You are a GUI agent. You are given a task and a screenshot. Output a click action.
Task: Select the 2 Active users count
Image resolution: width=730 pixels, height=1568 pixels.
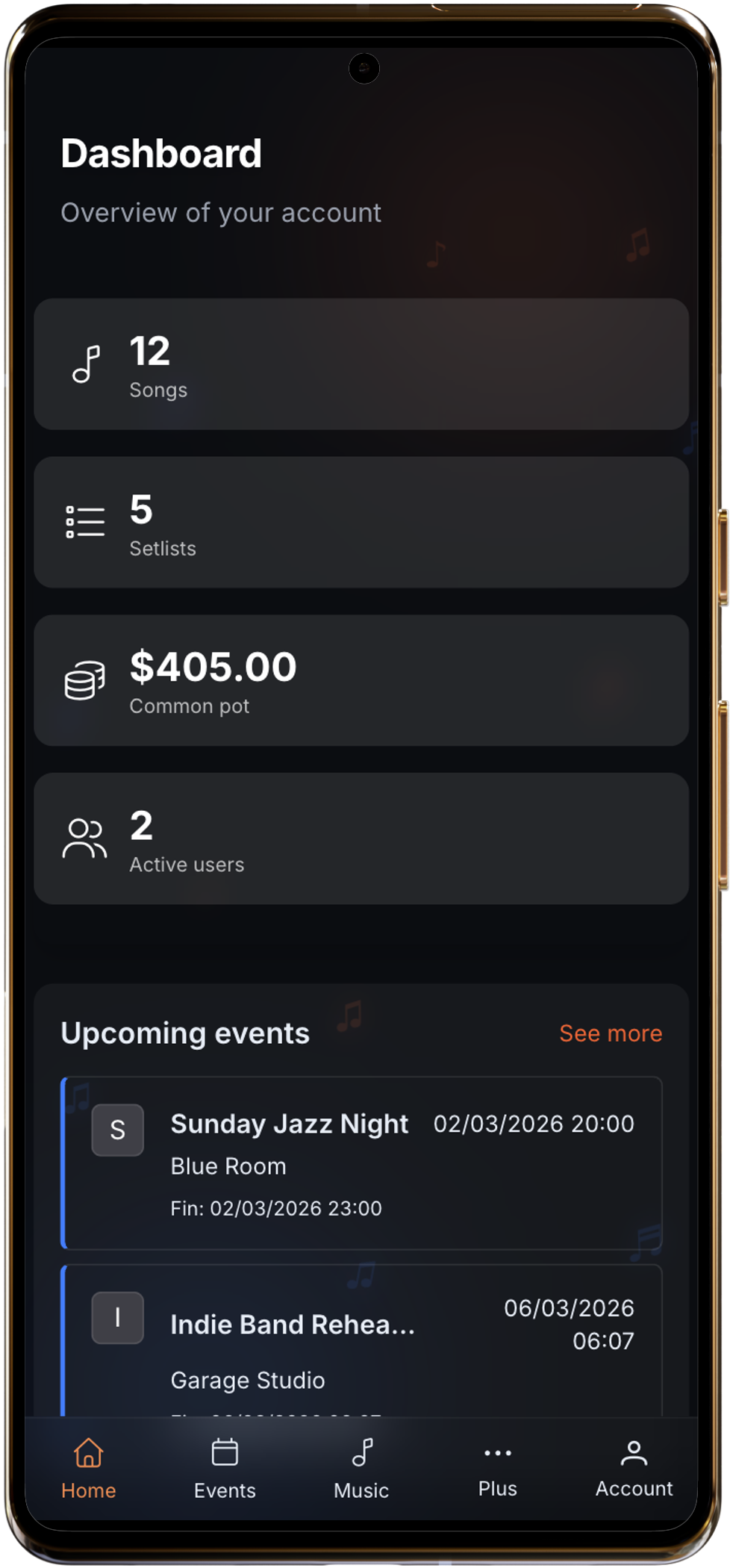(x=141, y=826)
